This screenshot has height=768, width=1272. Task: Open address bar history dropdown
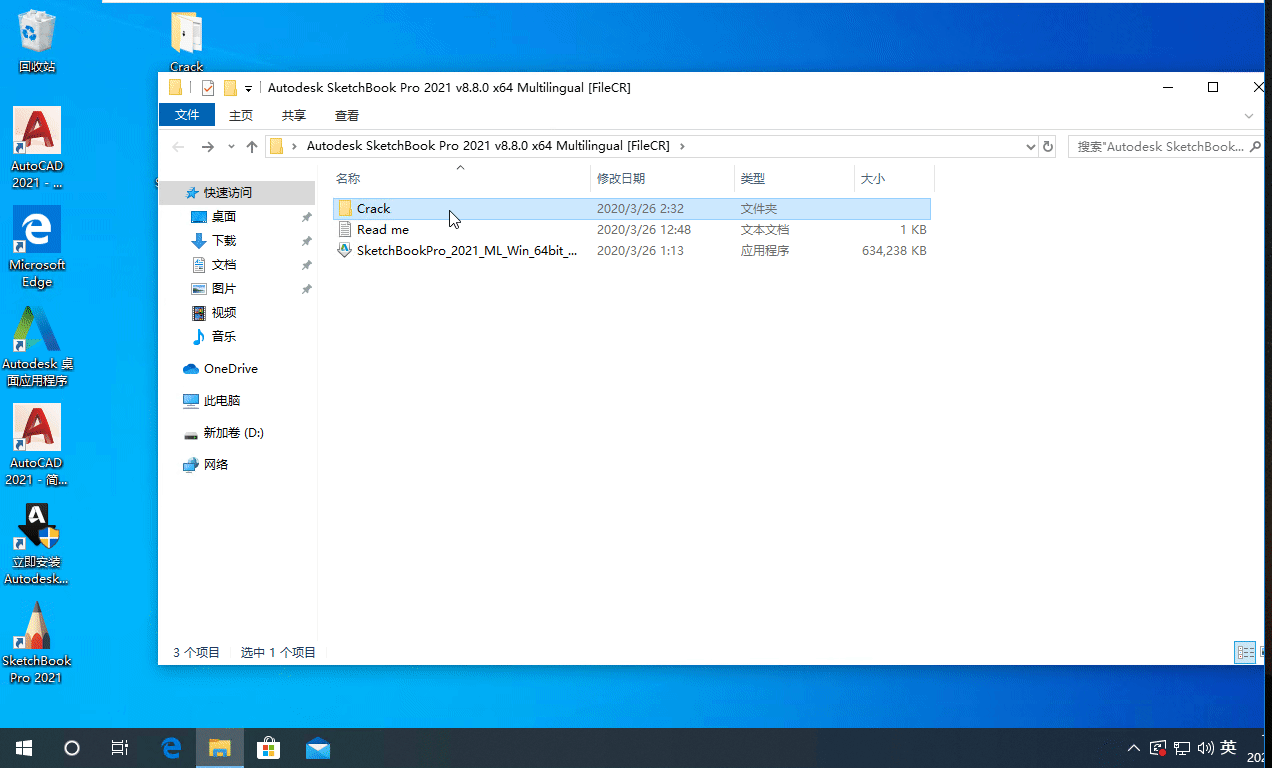pyautogui.click(x=1031, y=147)
